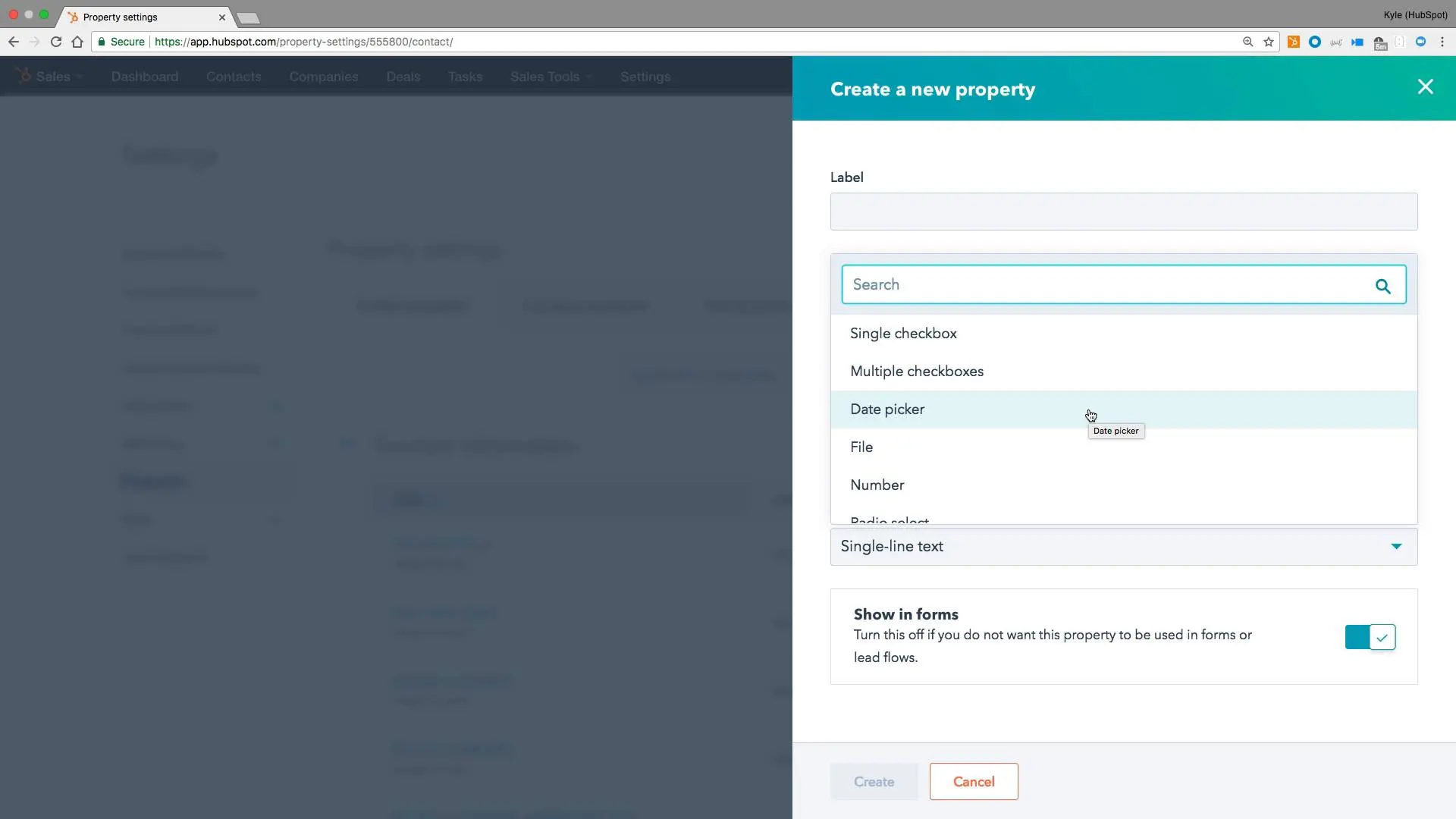This screenshot has height=819, width=1456.
Task: Bookmark this page using the star icon
Action: point(1269,42)
